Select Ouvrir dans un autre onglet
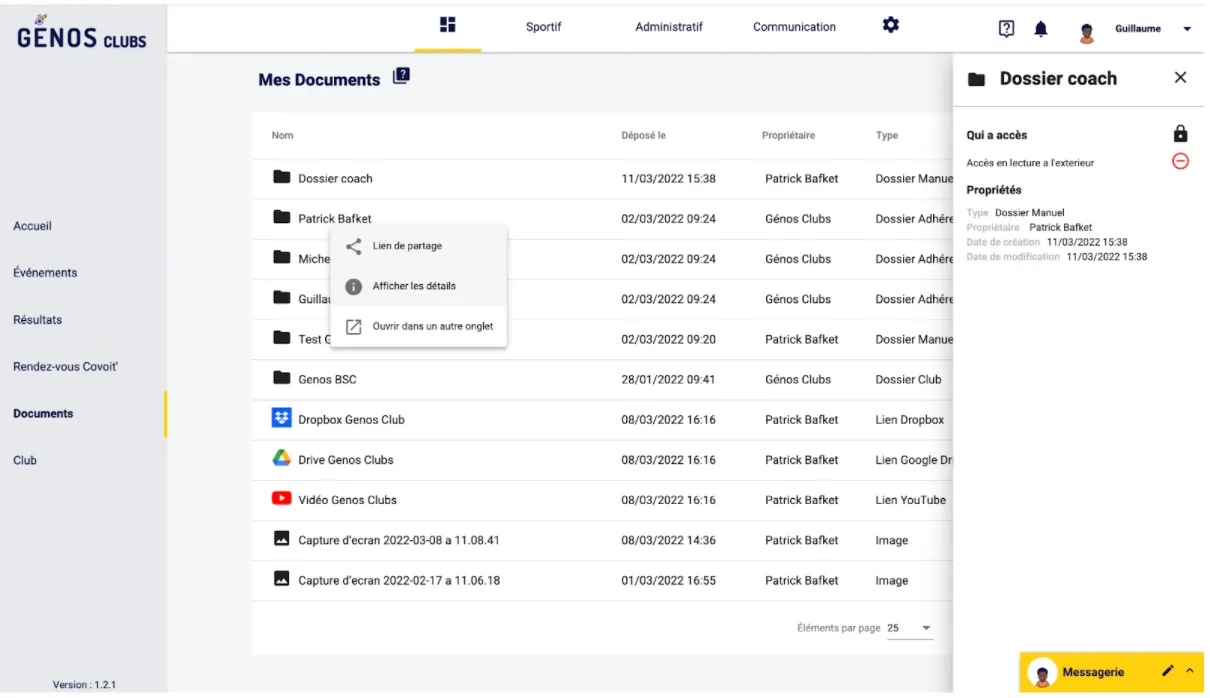This screenshot has width=1210, height=698. 432,326
